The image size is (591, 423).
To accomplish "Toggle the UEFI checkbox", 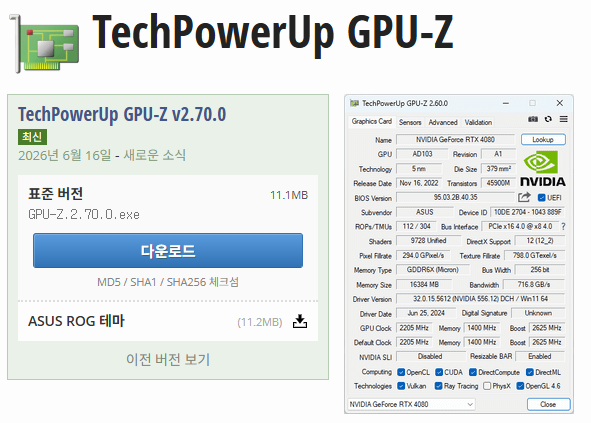I will [542, 198].
